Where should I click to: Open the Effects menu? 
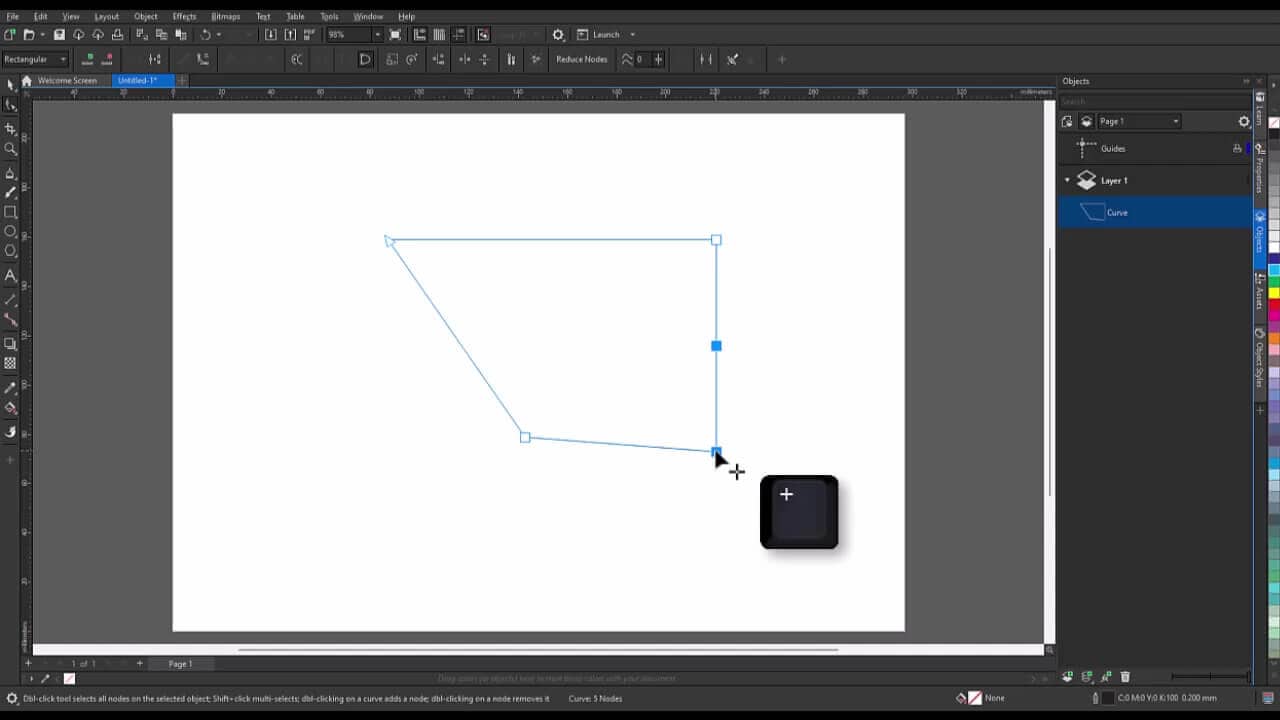click(184, 16)
